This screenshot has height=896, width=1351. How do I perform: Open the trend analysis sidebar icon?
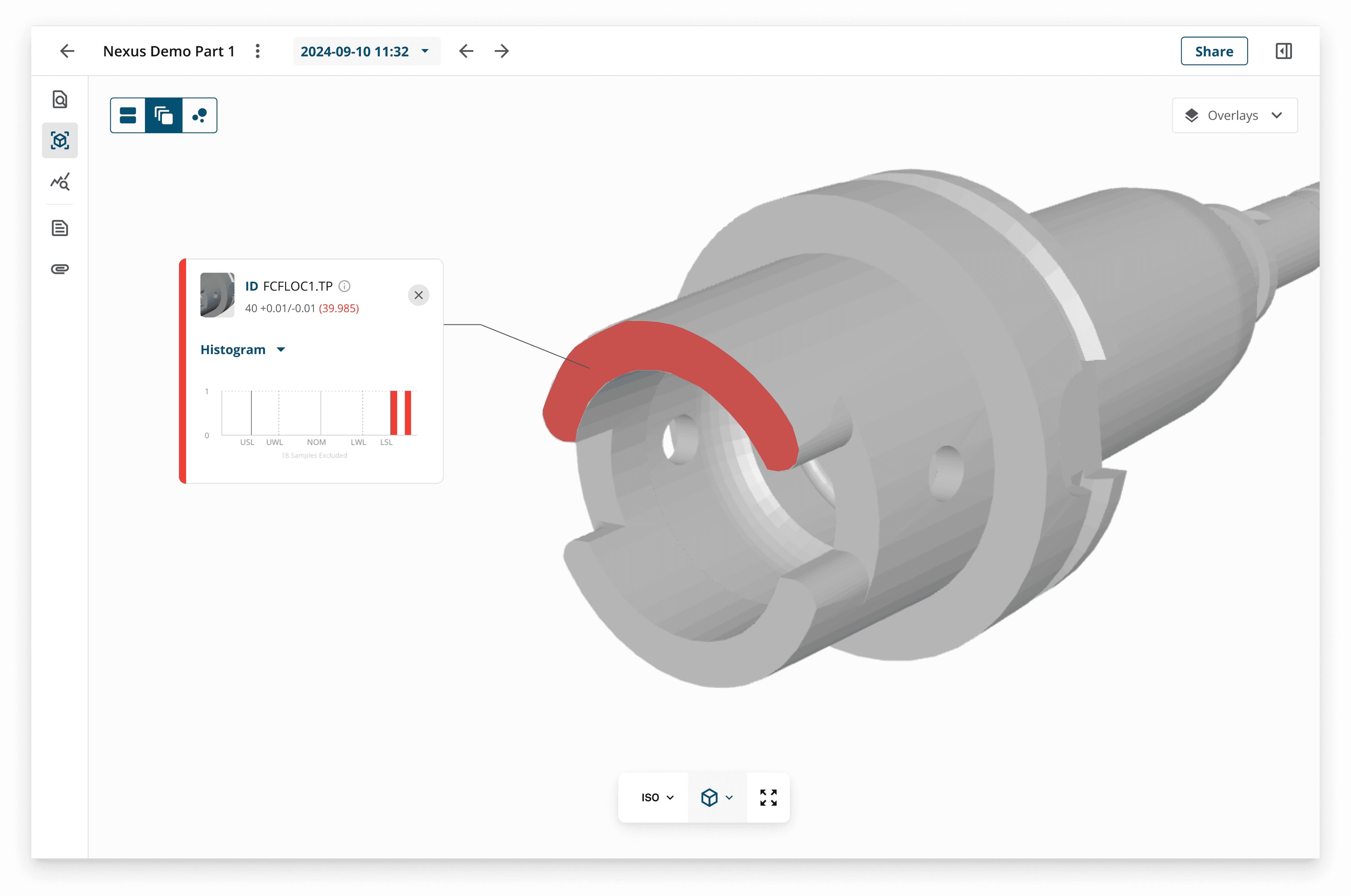(60, 182)
